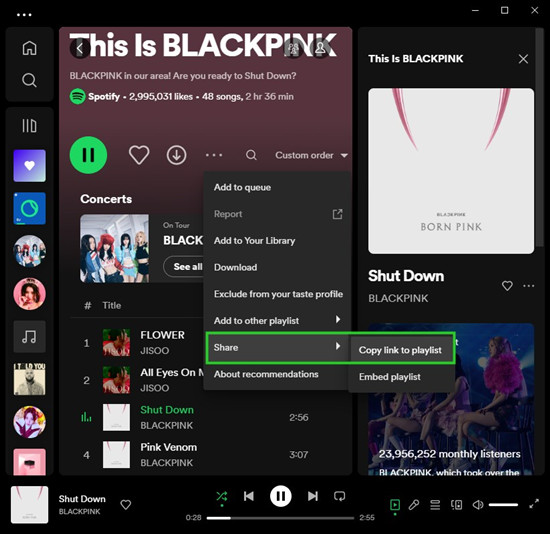Open Shut Down title link in Now Playing panel
Viewport: 550px width, 534px height.
406,276
